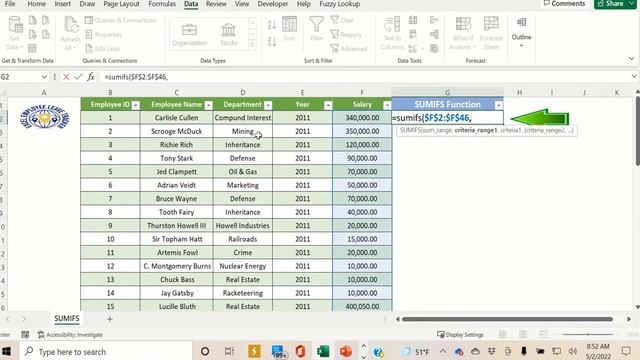The height and width of the screenshot is (360, 640).
Task: Switch to Page Layout tab
Action: pyautogui.click(x=121, y=4)
